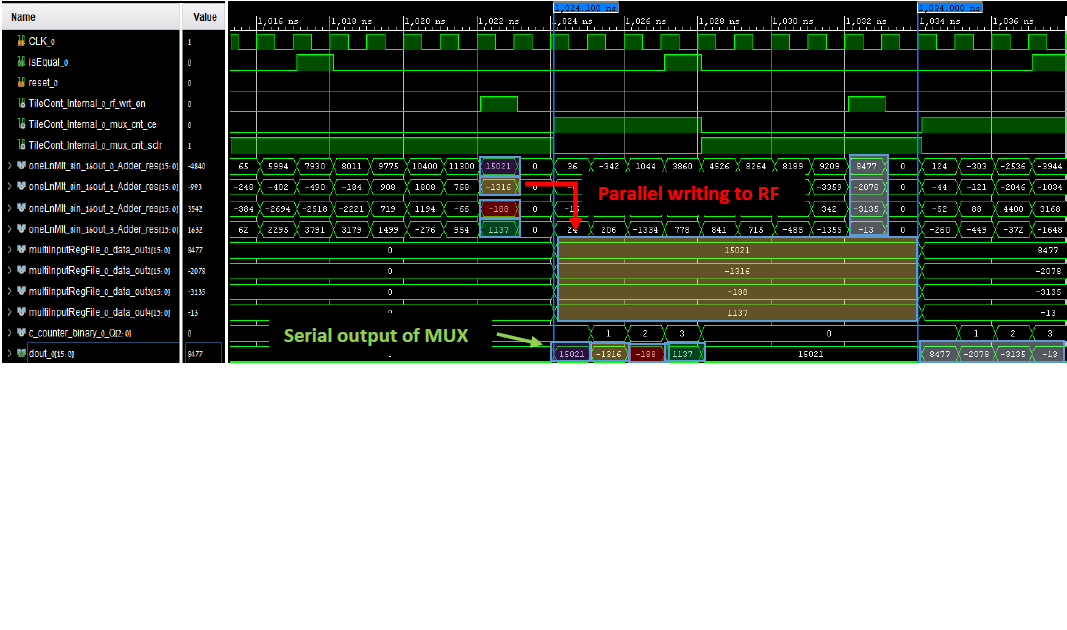Viewport: 1067px width, 630px height.
Task: Click the dout_0 bus icon
Action: (x=21, y=354)
